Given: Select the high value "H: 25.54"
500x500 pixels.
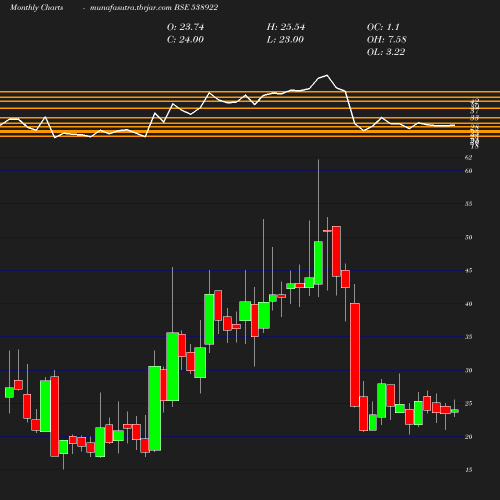Looking at the screenshot, I should [x=286, y=27].
